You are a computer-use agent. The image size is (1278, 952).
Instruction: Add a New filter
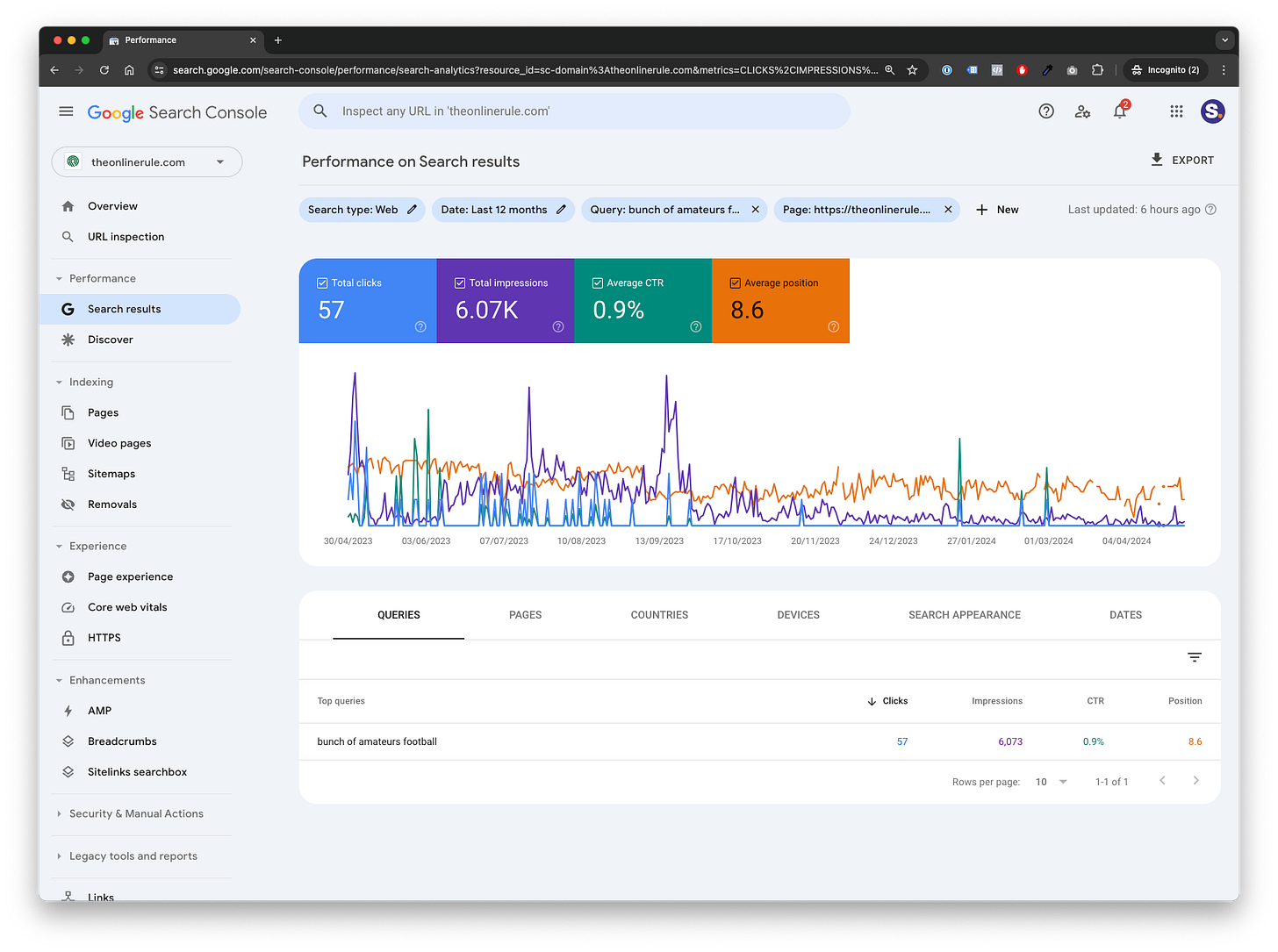pyautogui.click(x=997, y=210)
